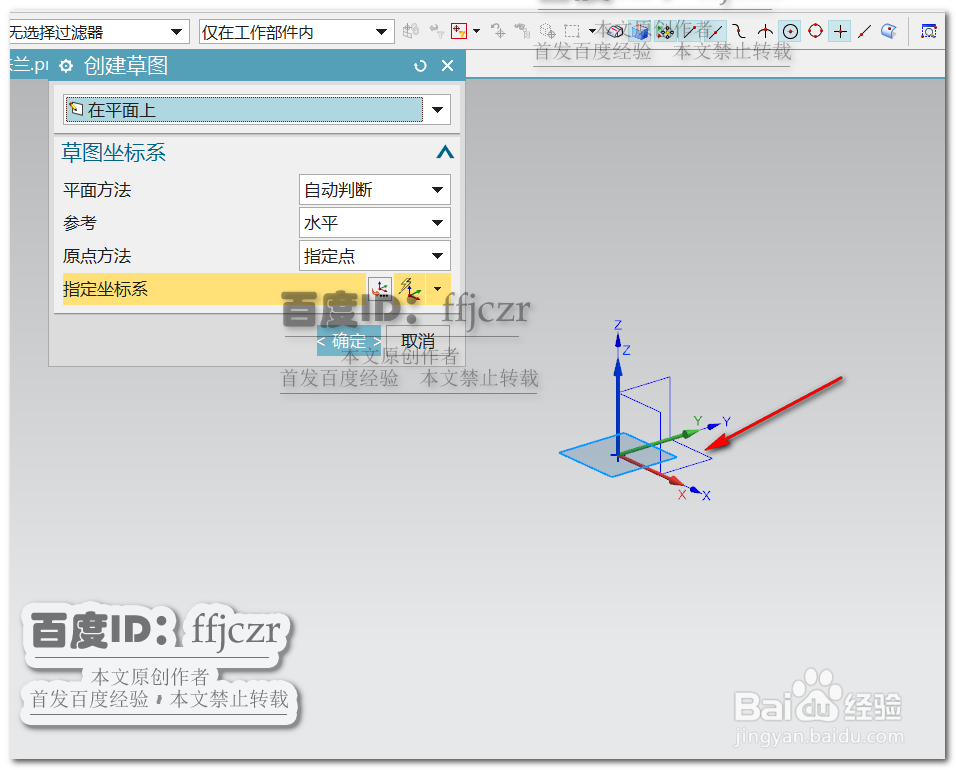Click the 确定 button
The width and height of the screenshot is (956, 770).
[349, 341]
